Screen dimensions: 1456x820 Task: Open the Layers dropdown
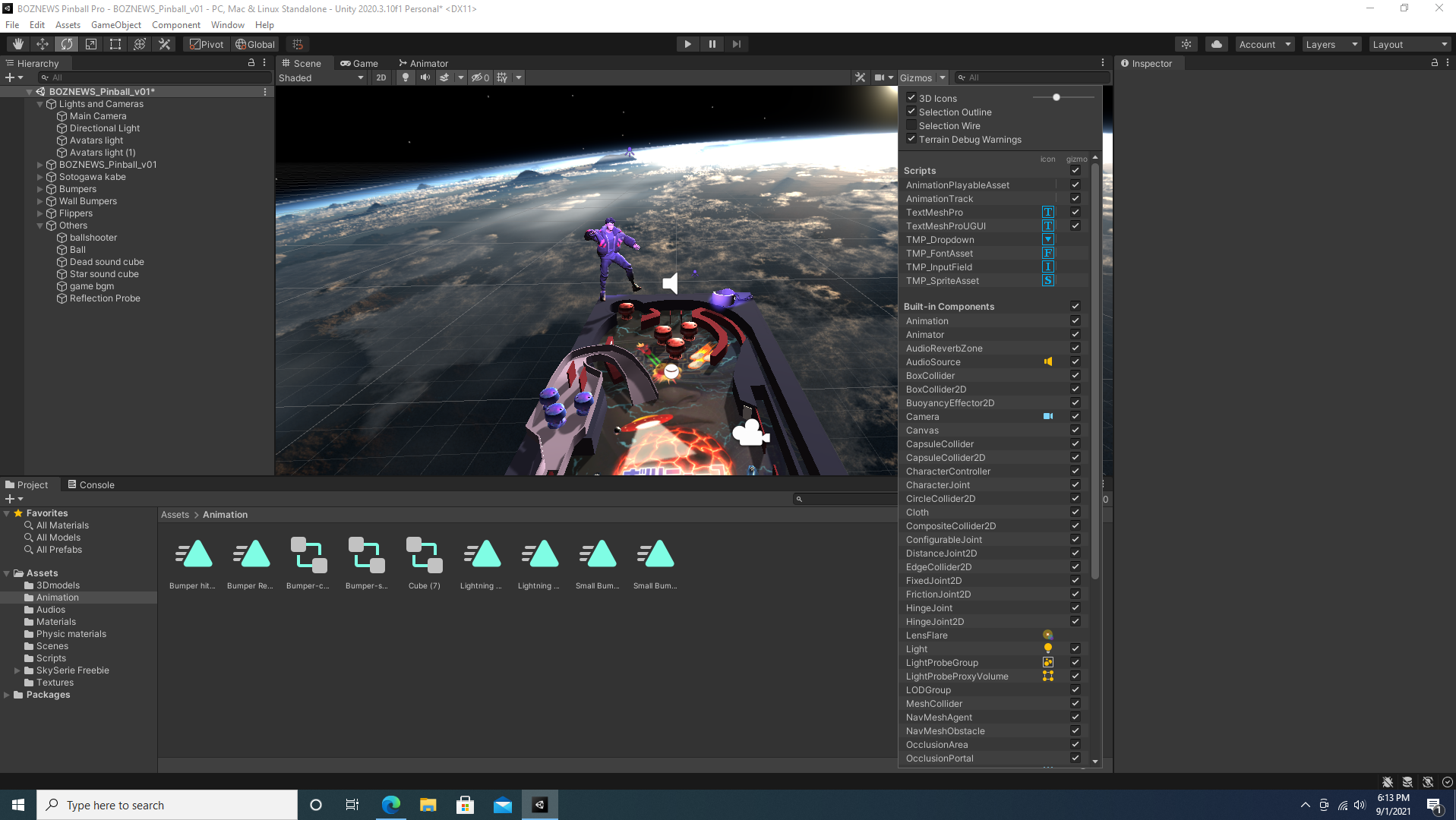pyautogui.click(x=1331, y=44)
